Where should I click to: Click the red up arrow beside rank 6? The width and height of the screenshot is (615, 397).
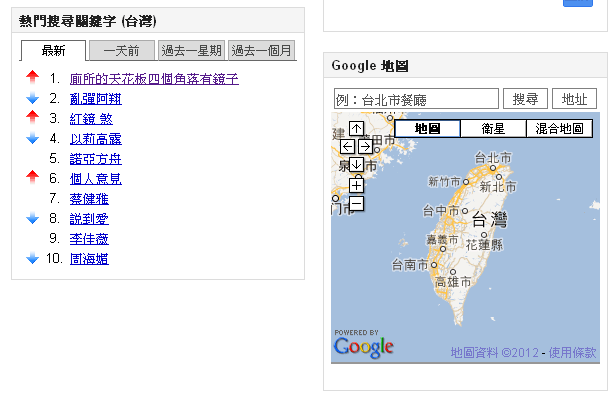point(33,177)
